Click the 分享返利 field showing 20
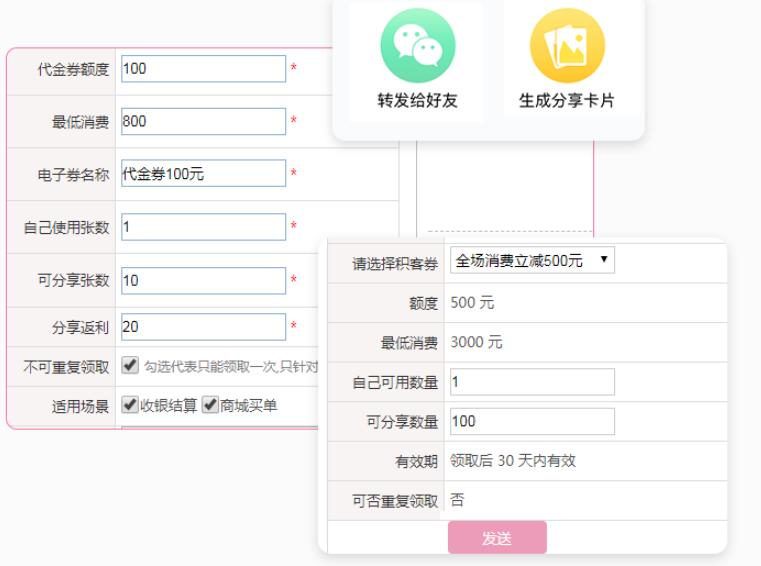Viewport: 761px width, 566px height. (203, 326)
